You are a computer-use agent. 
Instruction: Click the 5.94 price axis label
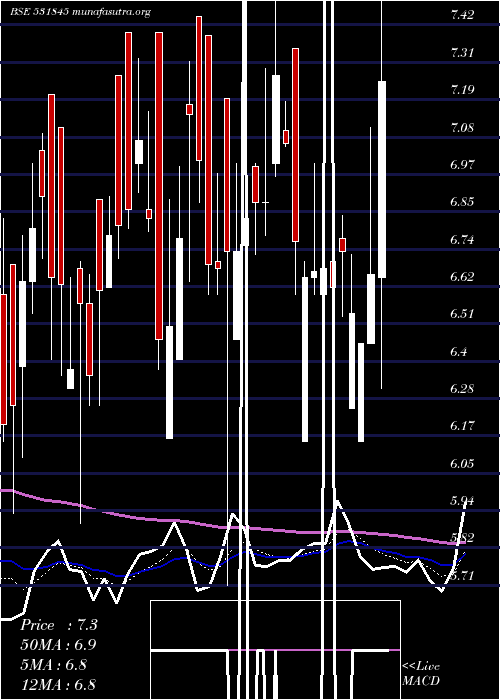(x=462, y=501)
